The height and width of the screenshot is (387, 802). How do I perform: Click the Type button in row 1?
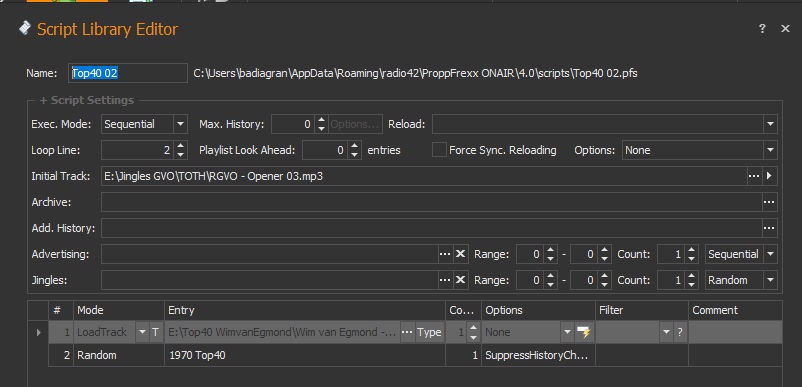pos(429,332)
